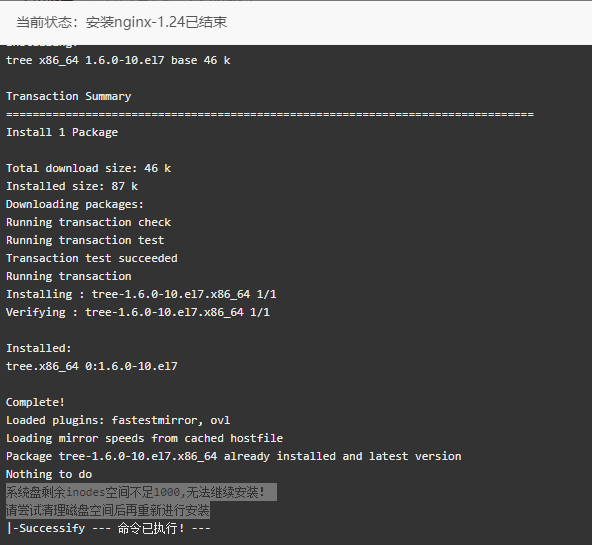Image resolution: width=592 pixels, height=545 pixels.
Task: Click the 'Transaction Summary' heading line
Action: point(69,96)
